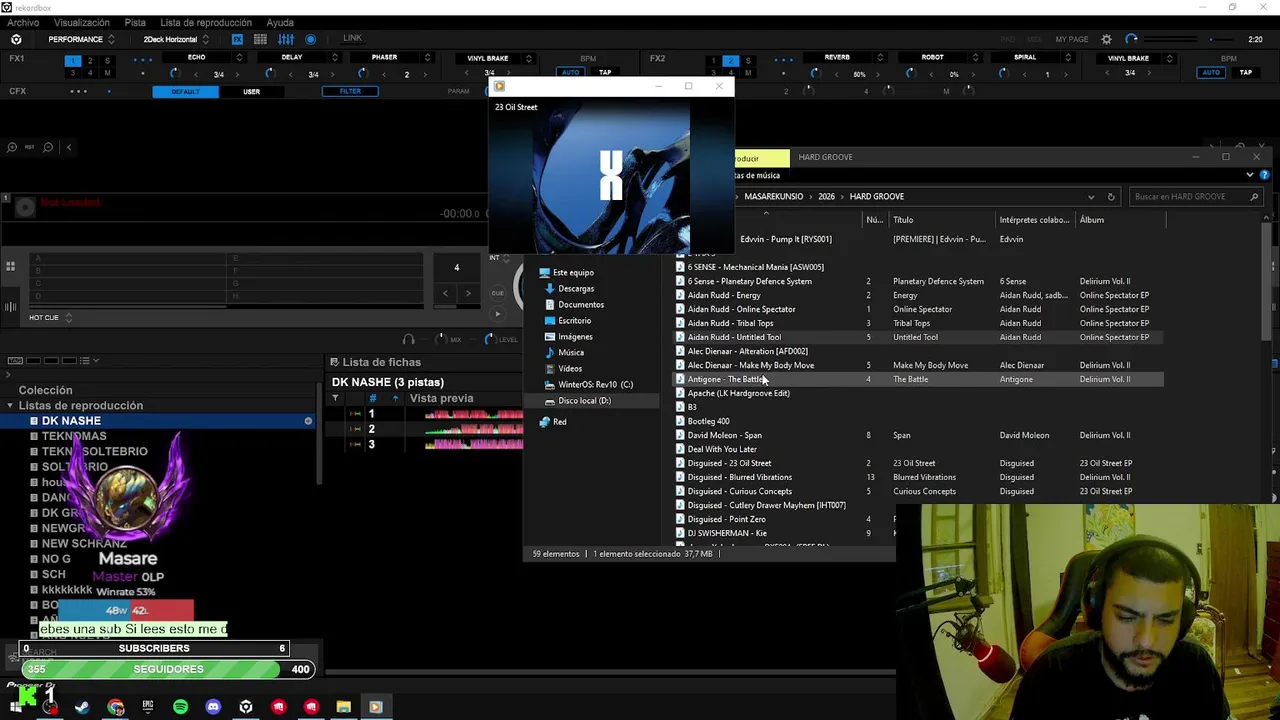Toggle FX1 sampler S assign button

(x=107, y=61)
